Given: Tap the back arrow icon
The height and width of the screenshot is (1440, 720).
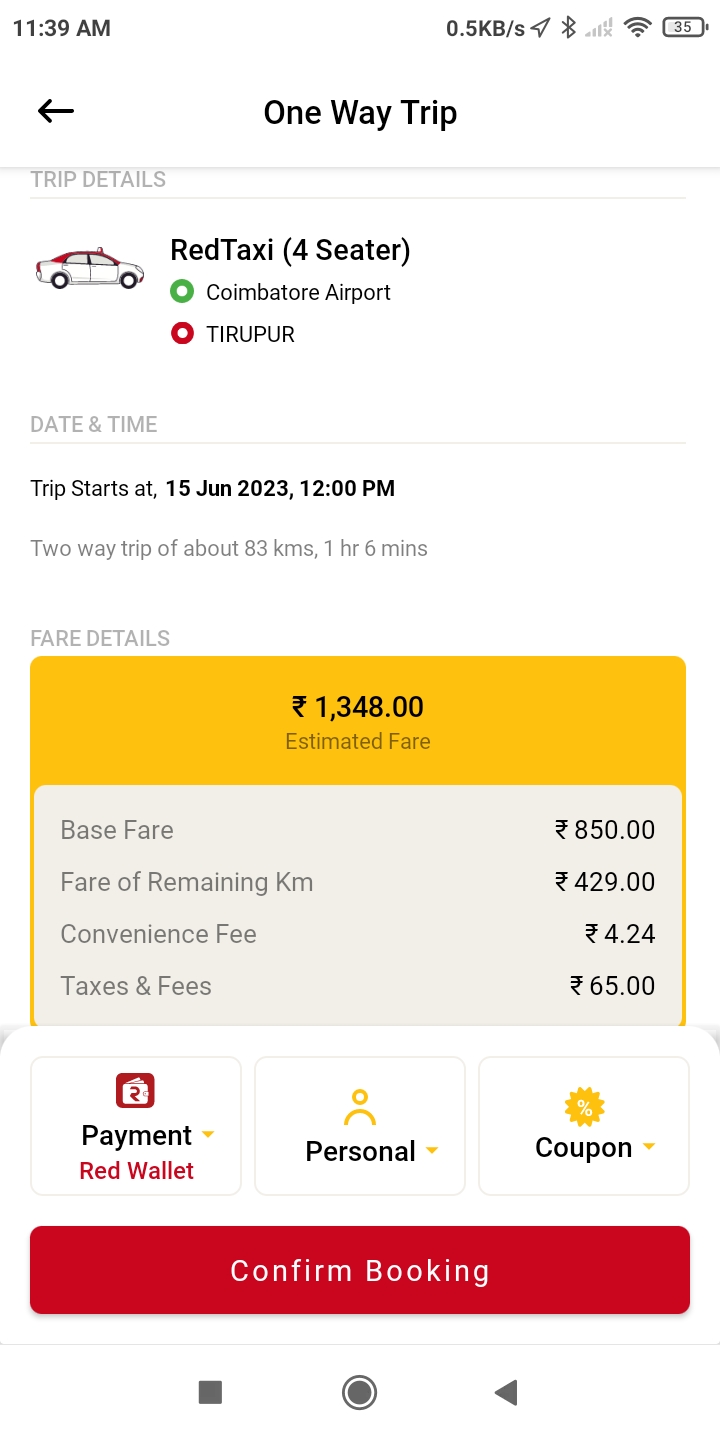Looking at the screenshot, I should 56,112.
